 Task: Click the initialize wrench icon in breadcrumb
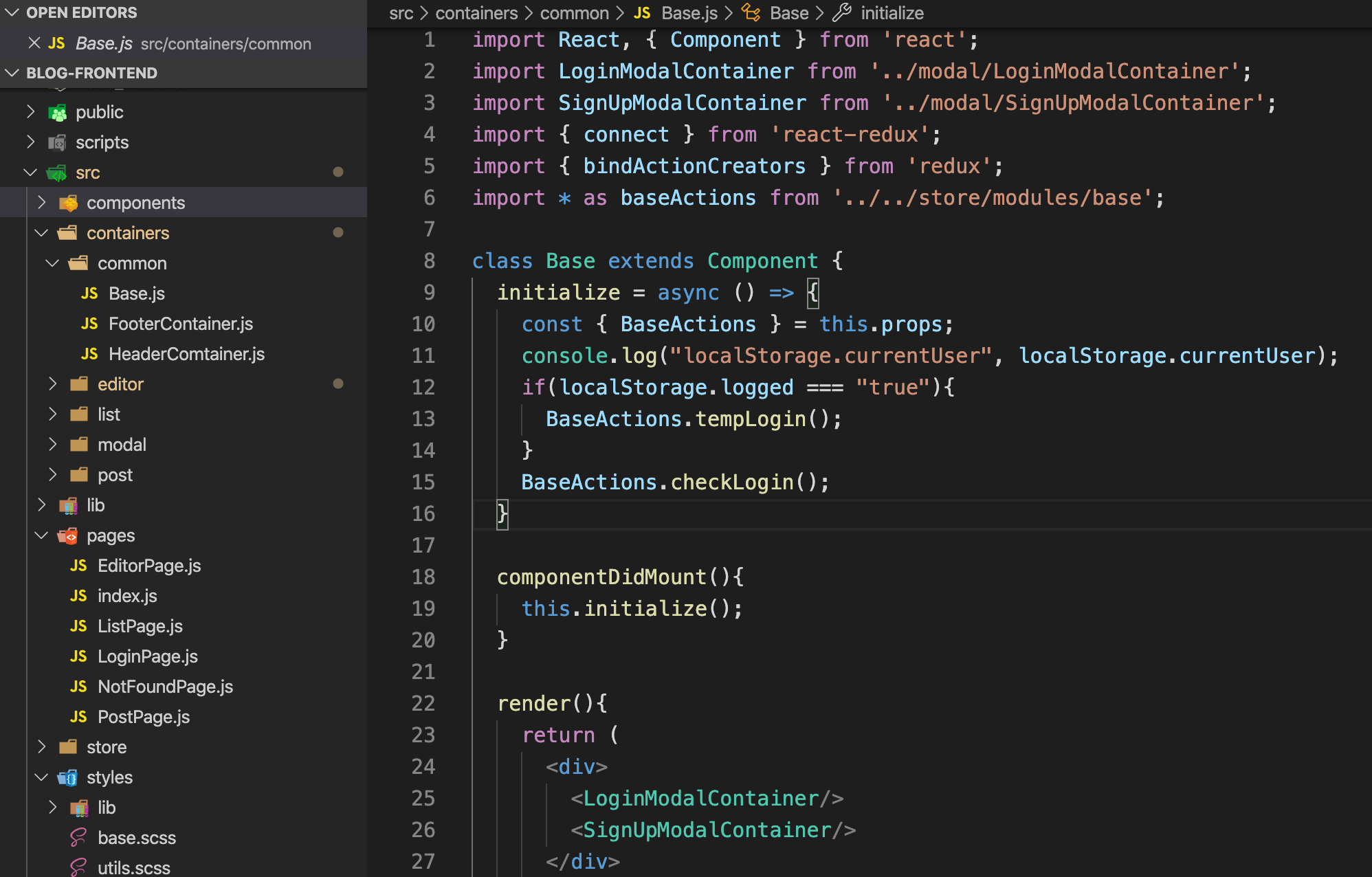pos(842,13)
